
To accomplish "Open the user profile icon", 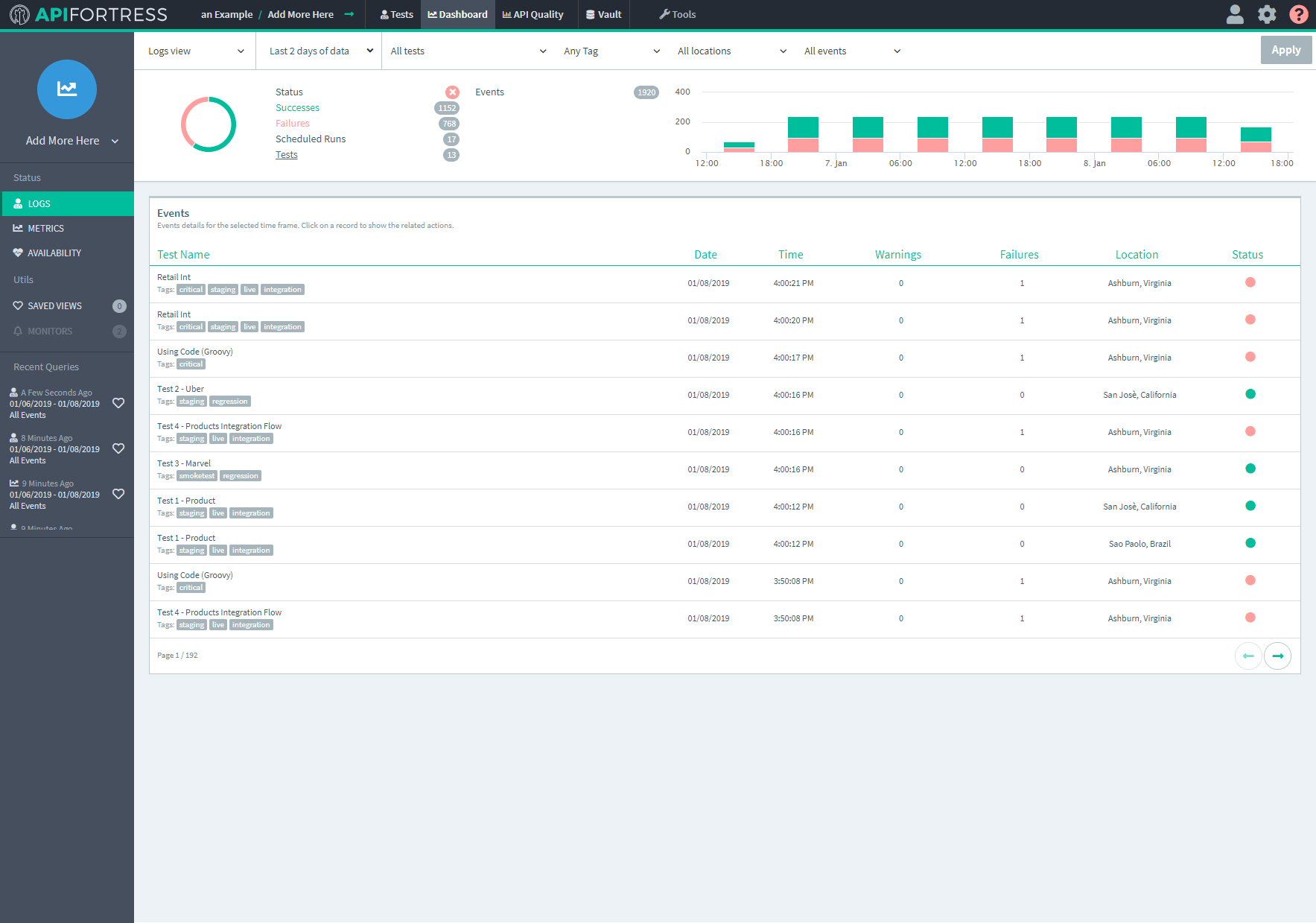I will (1234, 13).
